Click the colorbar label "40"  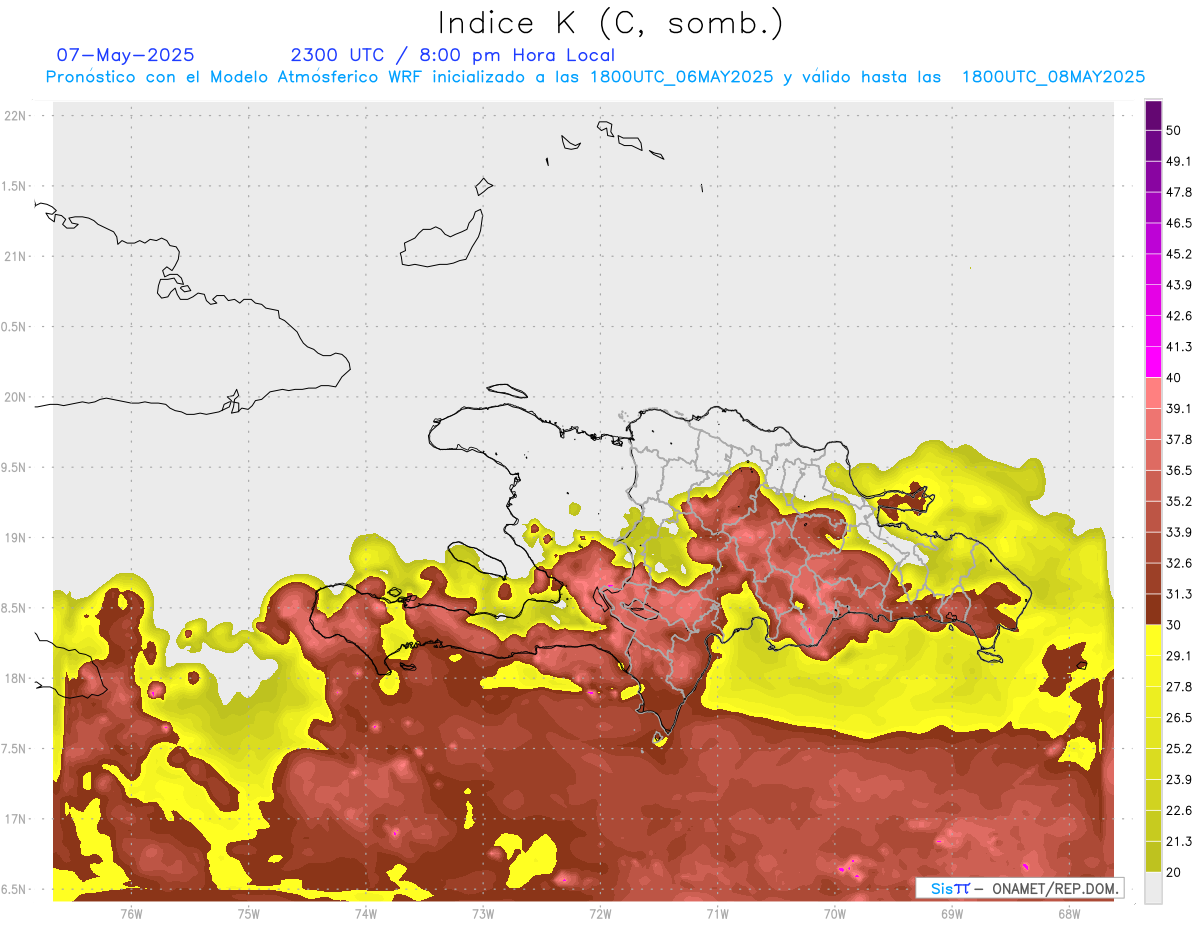[1174, 378]
